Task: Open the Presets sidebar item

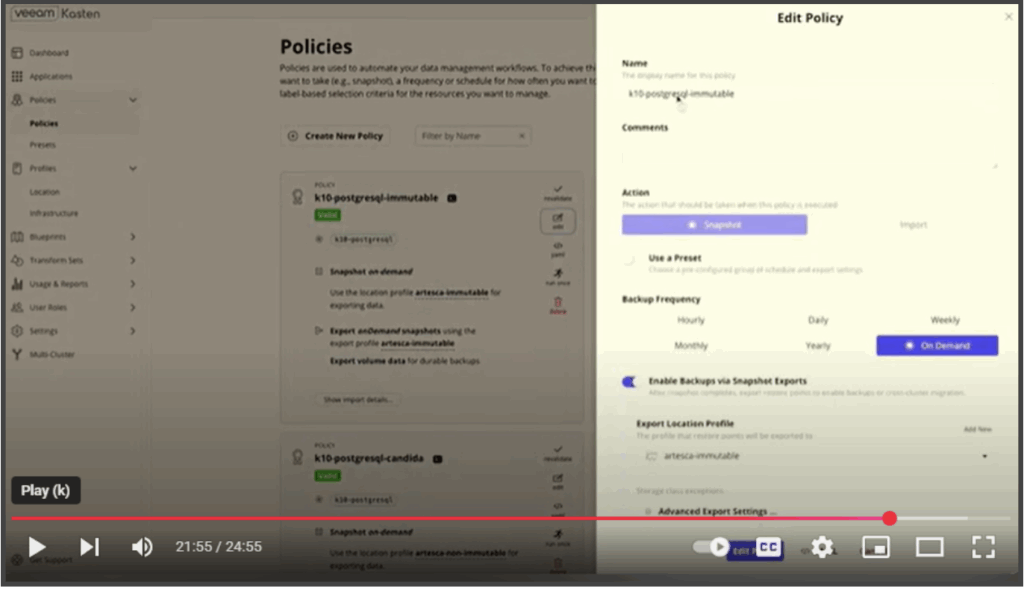Action: (x=42, y=145)
